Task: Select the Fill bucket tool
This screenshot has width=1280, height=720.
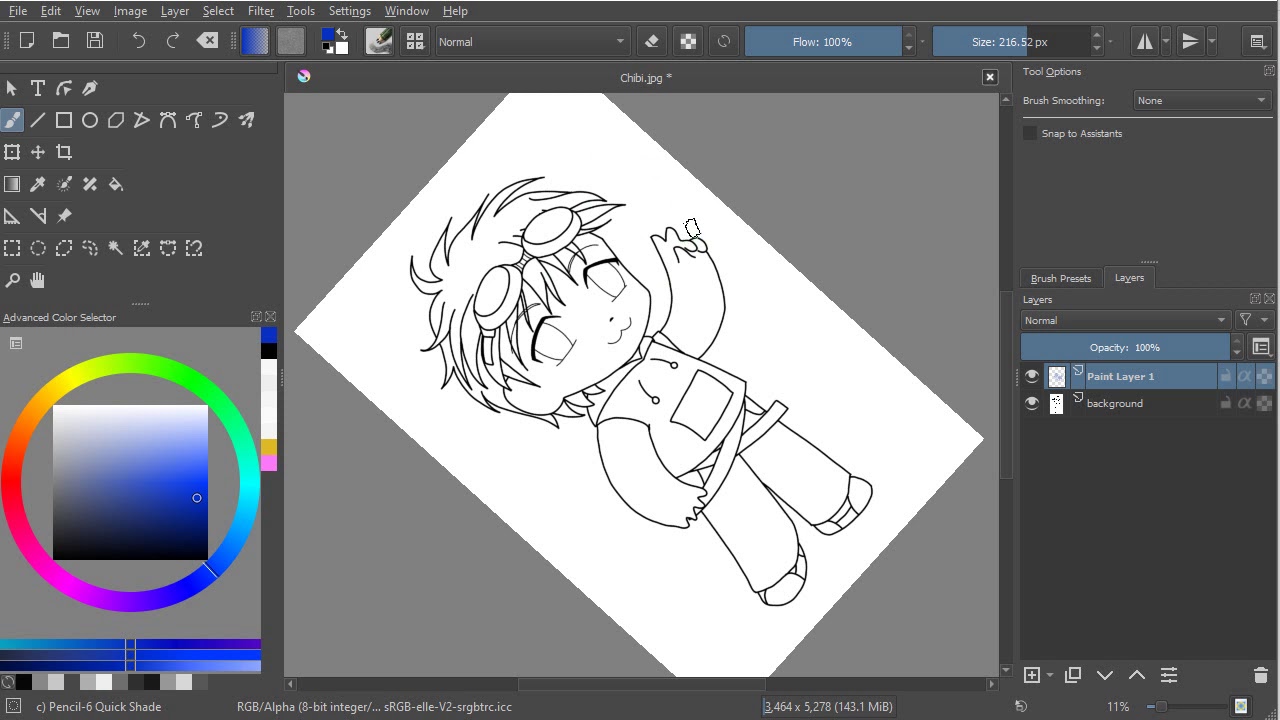Action: pos(116,184)
